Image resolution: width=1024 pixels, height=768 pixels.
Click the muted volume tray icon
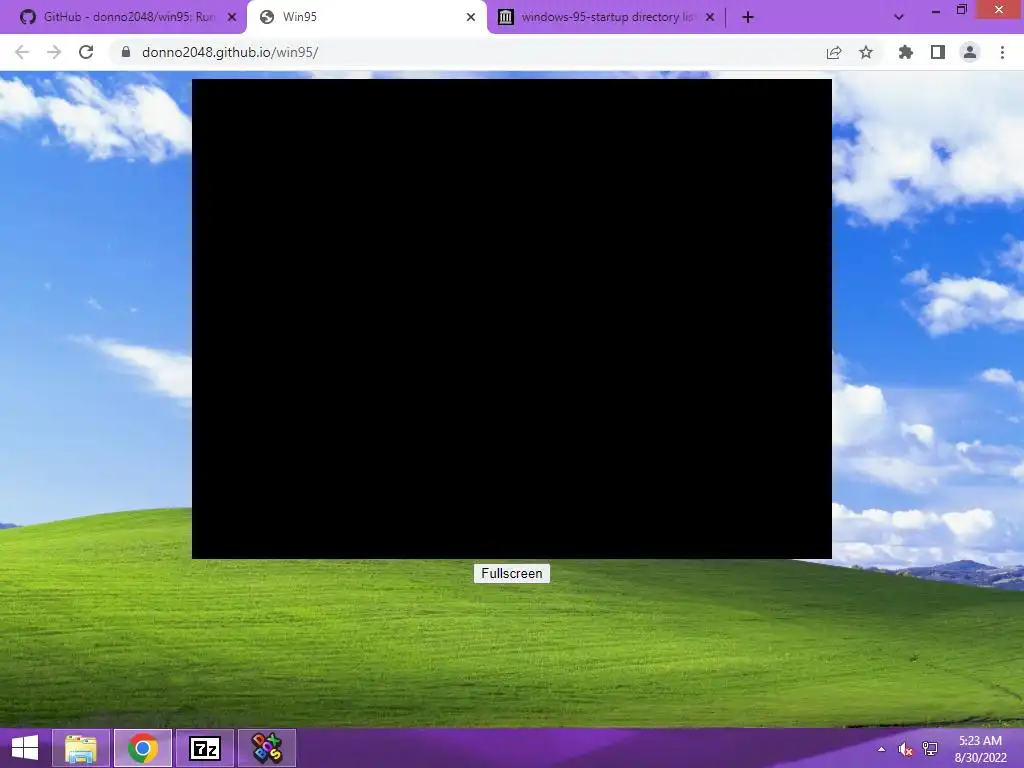coord(905,749)
